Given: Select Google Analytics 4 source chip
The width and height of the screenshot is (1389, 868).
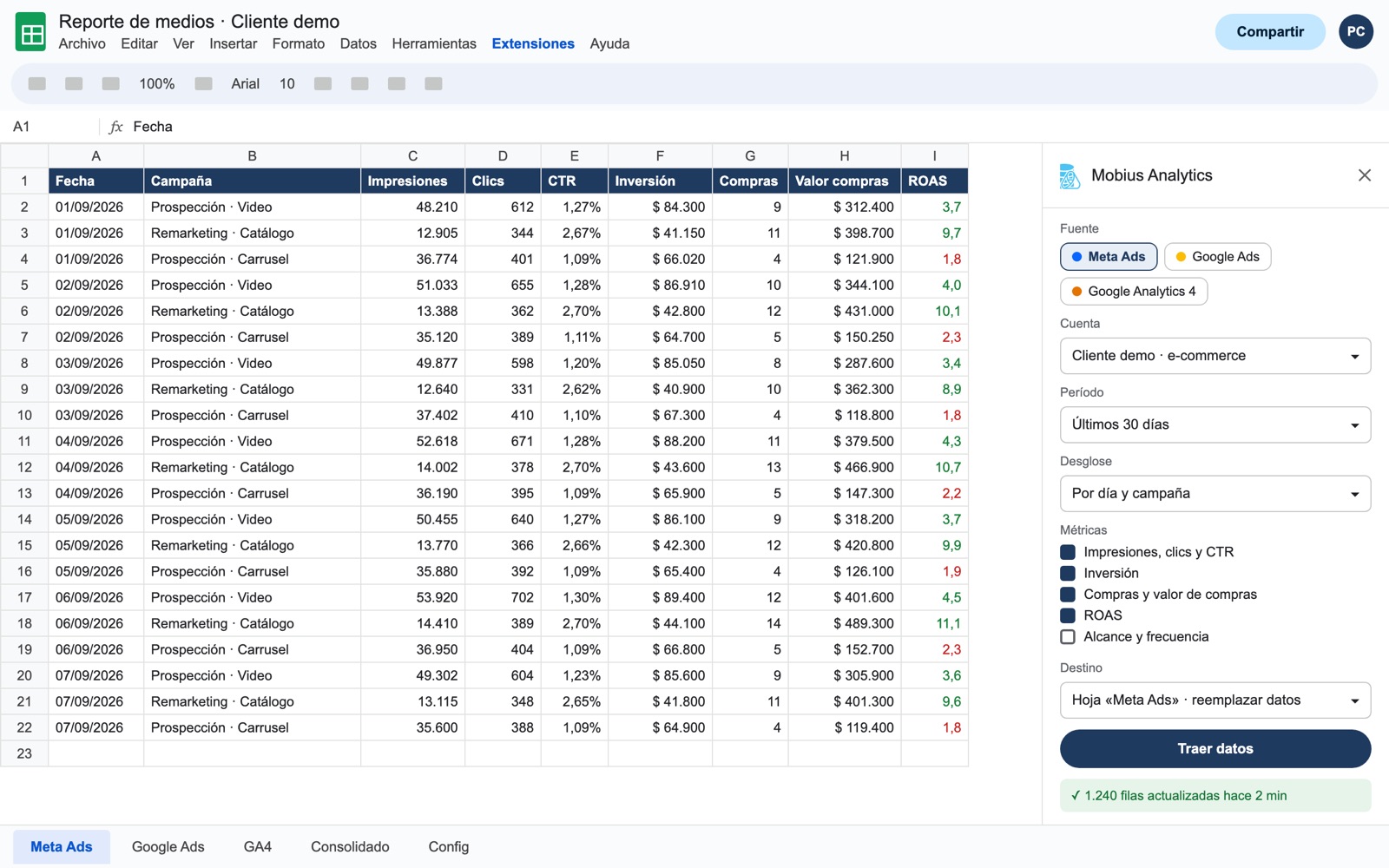Looking at the screenshot, I should click(1134, 292).
